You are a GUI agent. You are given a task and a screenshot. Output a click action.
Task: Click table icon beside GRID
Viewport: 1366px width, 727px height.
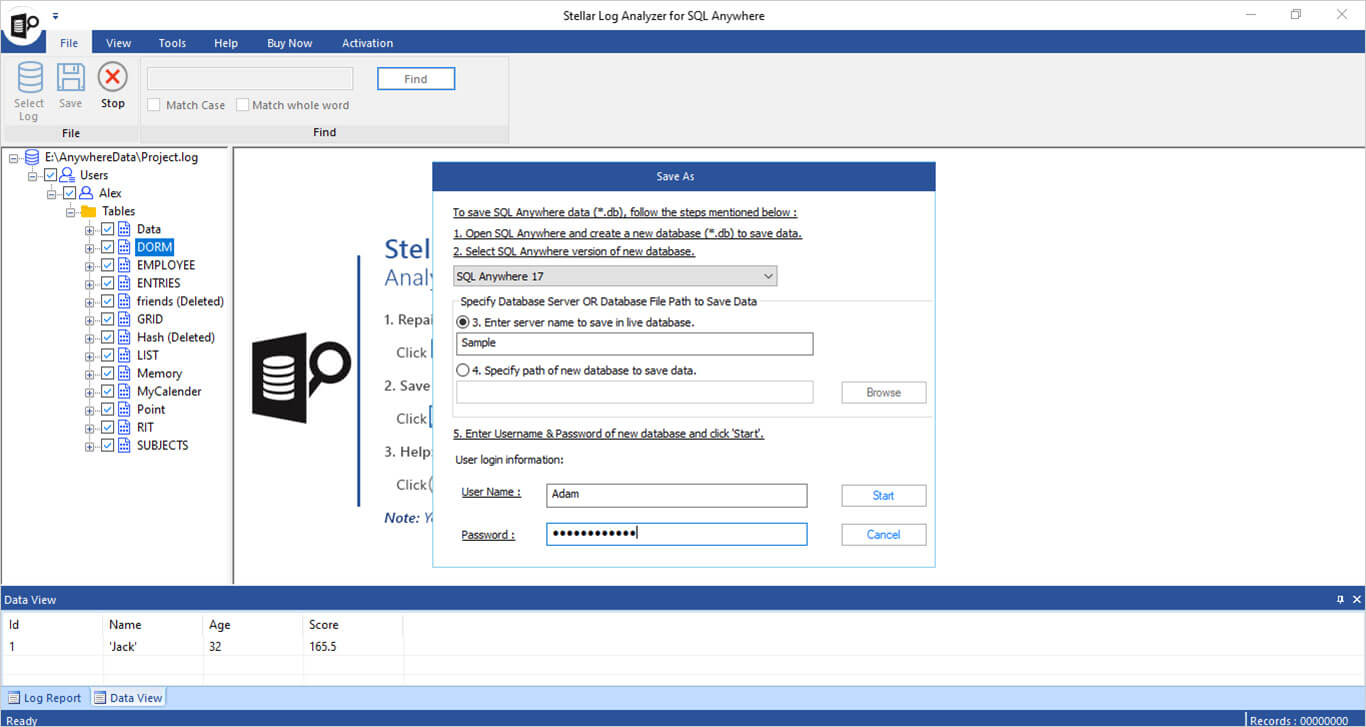(x=124, y=319)
